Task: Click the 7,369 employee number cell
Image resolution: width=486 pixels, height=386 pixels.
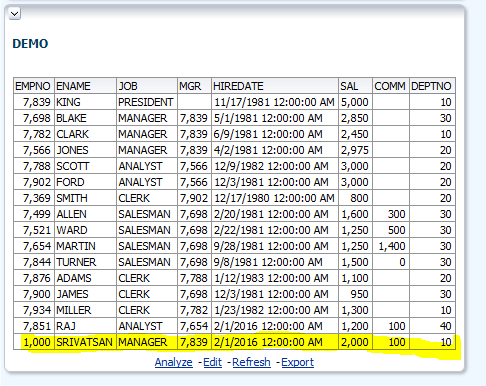Action: 34,198
